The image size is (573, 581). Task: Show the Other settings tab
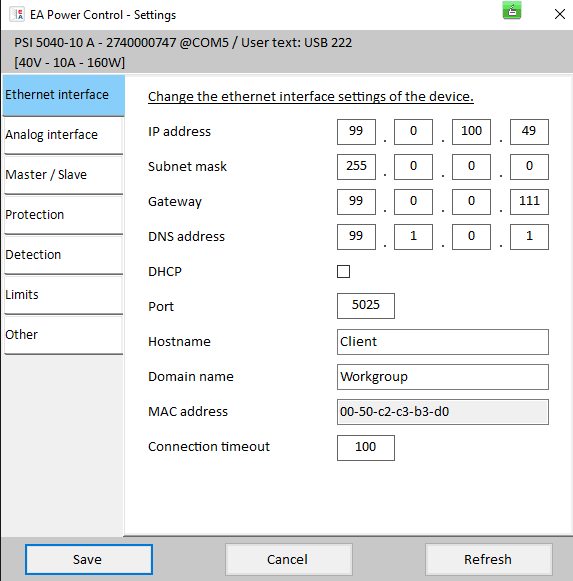pyautogui.click(x=63, y=335)
